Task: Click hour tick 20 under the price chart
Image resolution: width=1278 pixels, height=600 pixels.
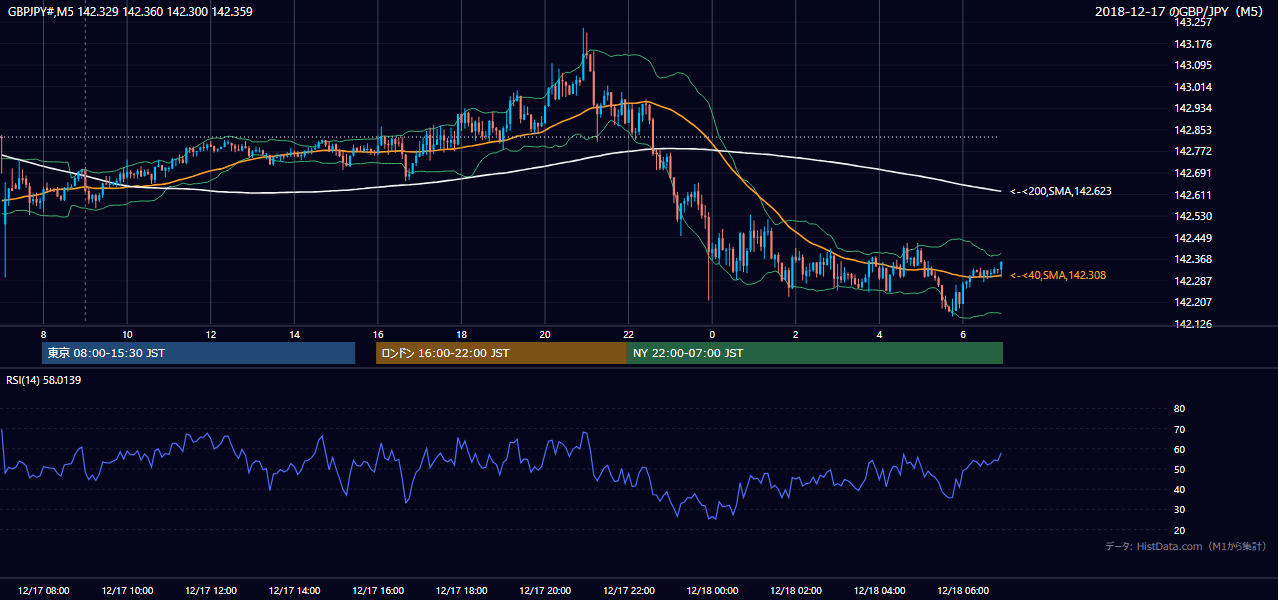Action: (x=545, y=334)
